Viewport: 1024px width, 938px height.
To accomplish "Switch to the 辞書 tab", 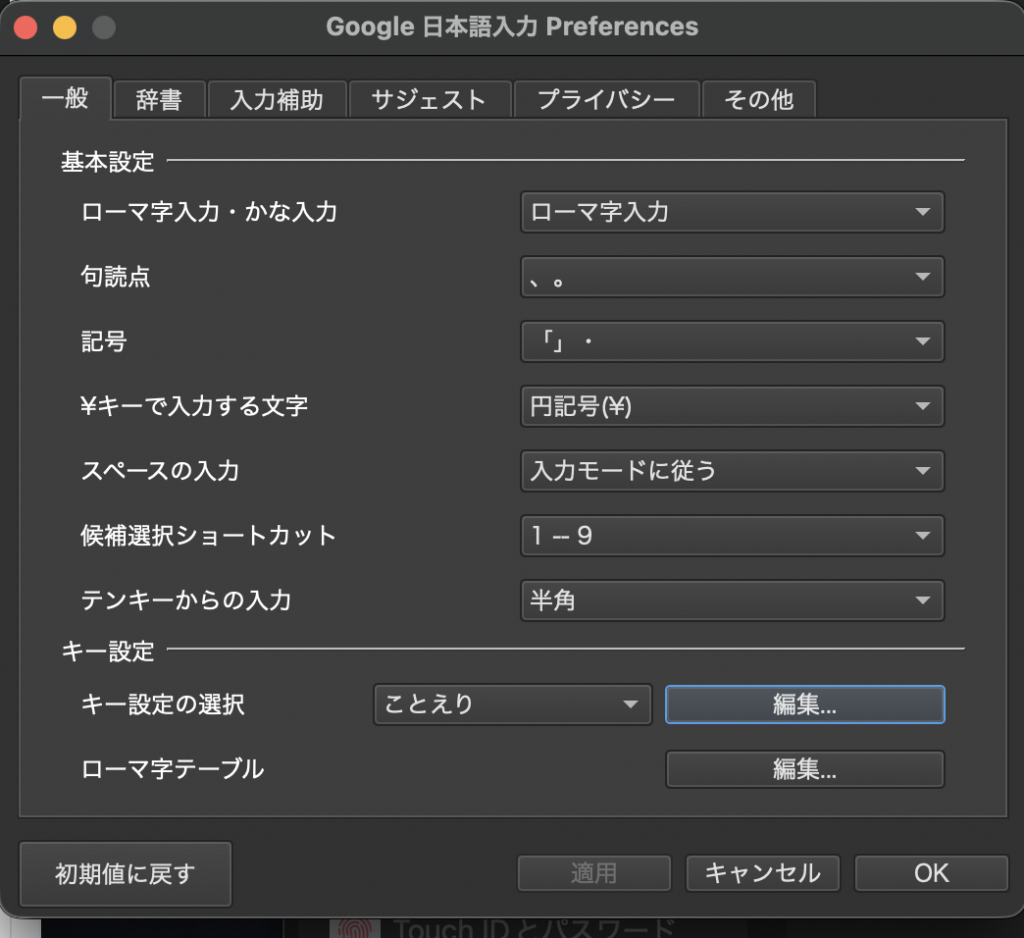I will (158, 100).
